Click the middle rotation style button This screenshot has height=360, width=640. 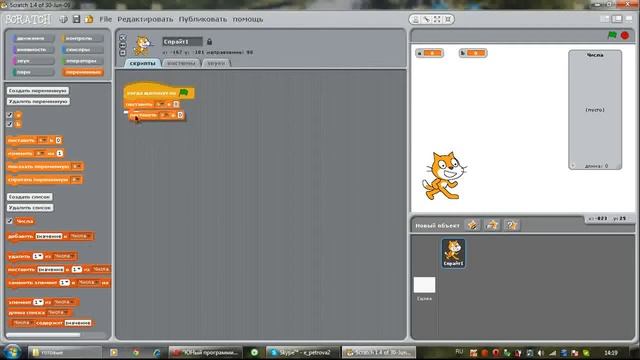click(x=123, y=45)
